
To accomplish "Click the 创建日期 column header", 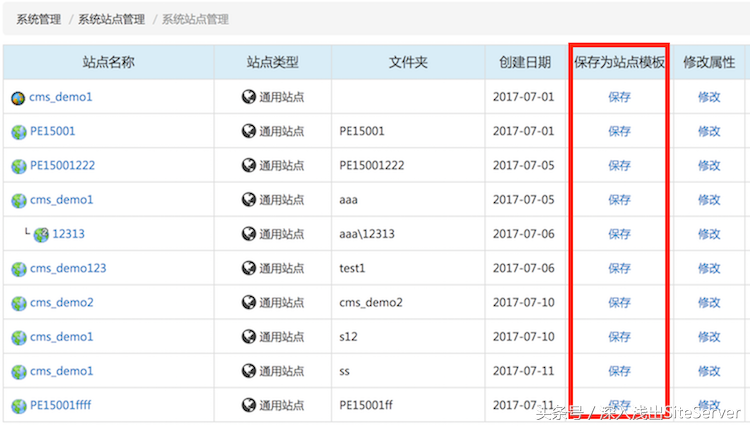I will tap(525, 62).
